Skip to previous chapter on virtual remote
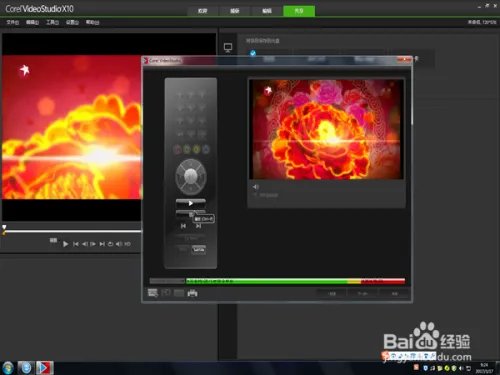Viewport: 500px width, 375px height. point(183,226)
